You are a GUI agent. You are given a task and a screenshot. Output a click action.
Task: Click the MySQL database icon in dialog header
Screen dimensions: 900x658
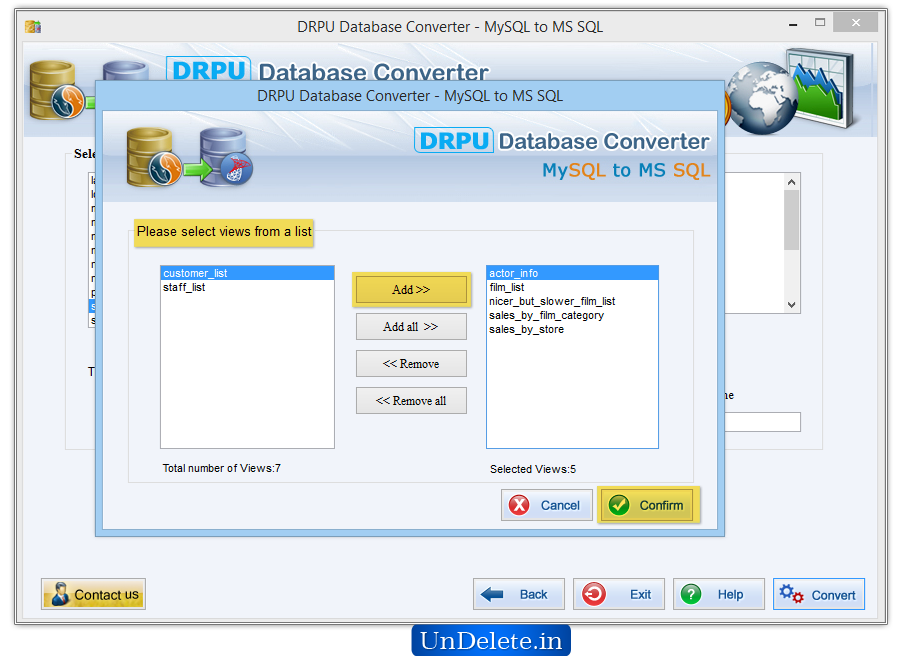pyautogui.click(x=152, y=157)
